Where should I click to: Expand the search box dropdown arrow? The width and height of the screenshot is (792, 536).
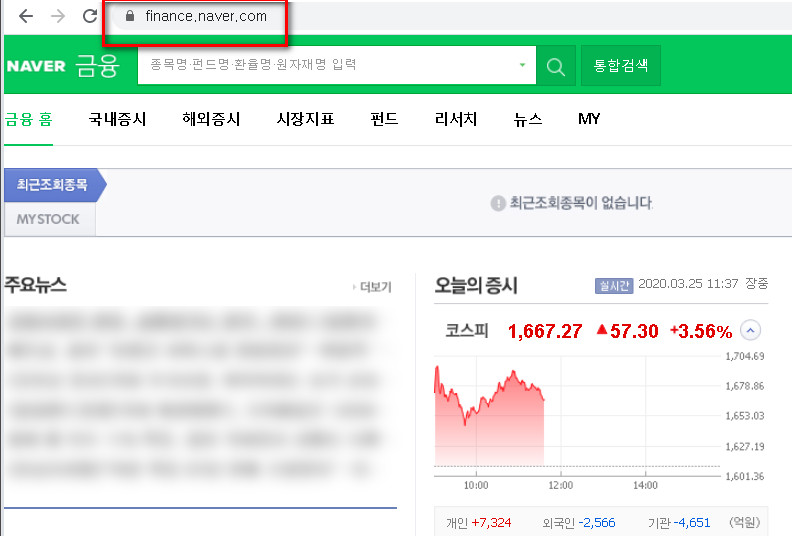pyautogui.click(x=522, y=65)
